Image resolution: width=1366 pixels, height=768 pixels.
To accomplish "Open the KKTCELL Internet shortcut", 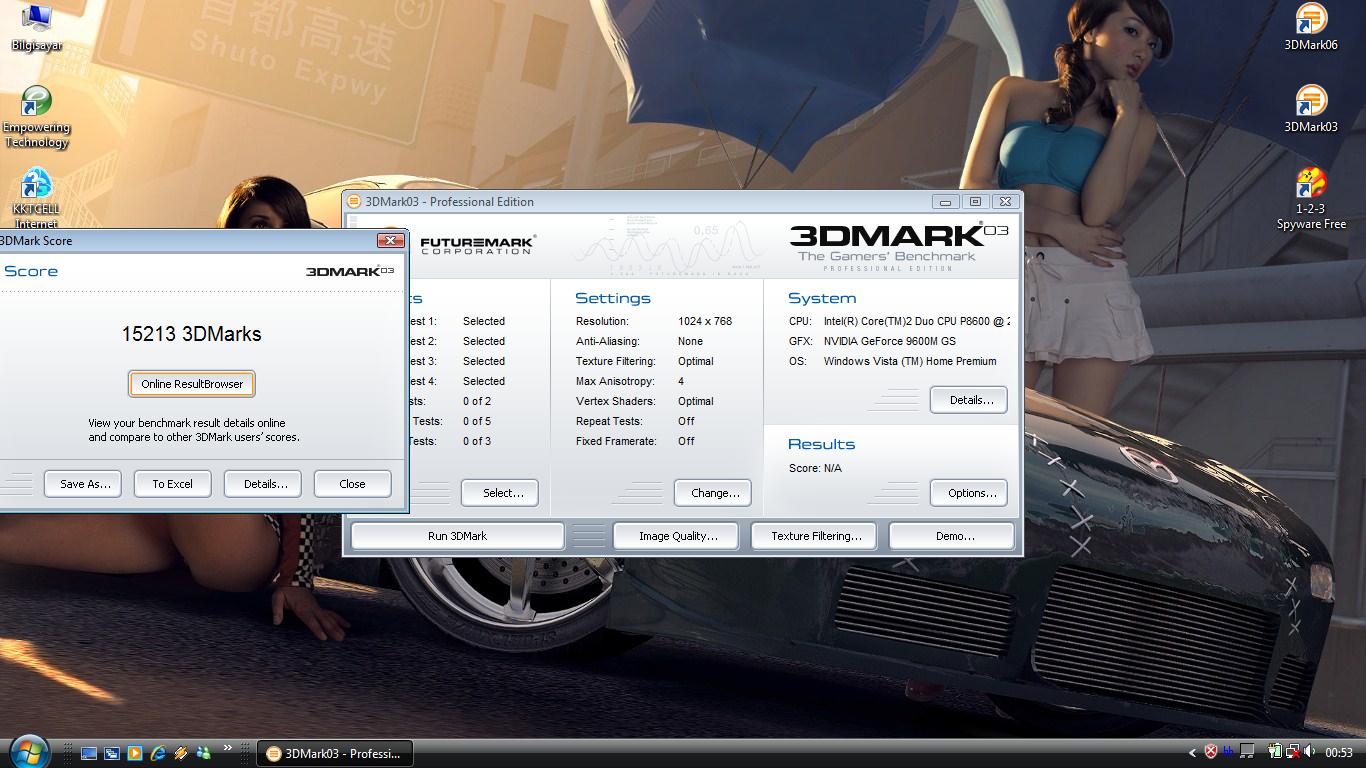I will pos(36,199).
